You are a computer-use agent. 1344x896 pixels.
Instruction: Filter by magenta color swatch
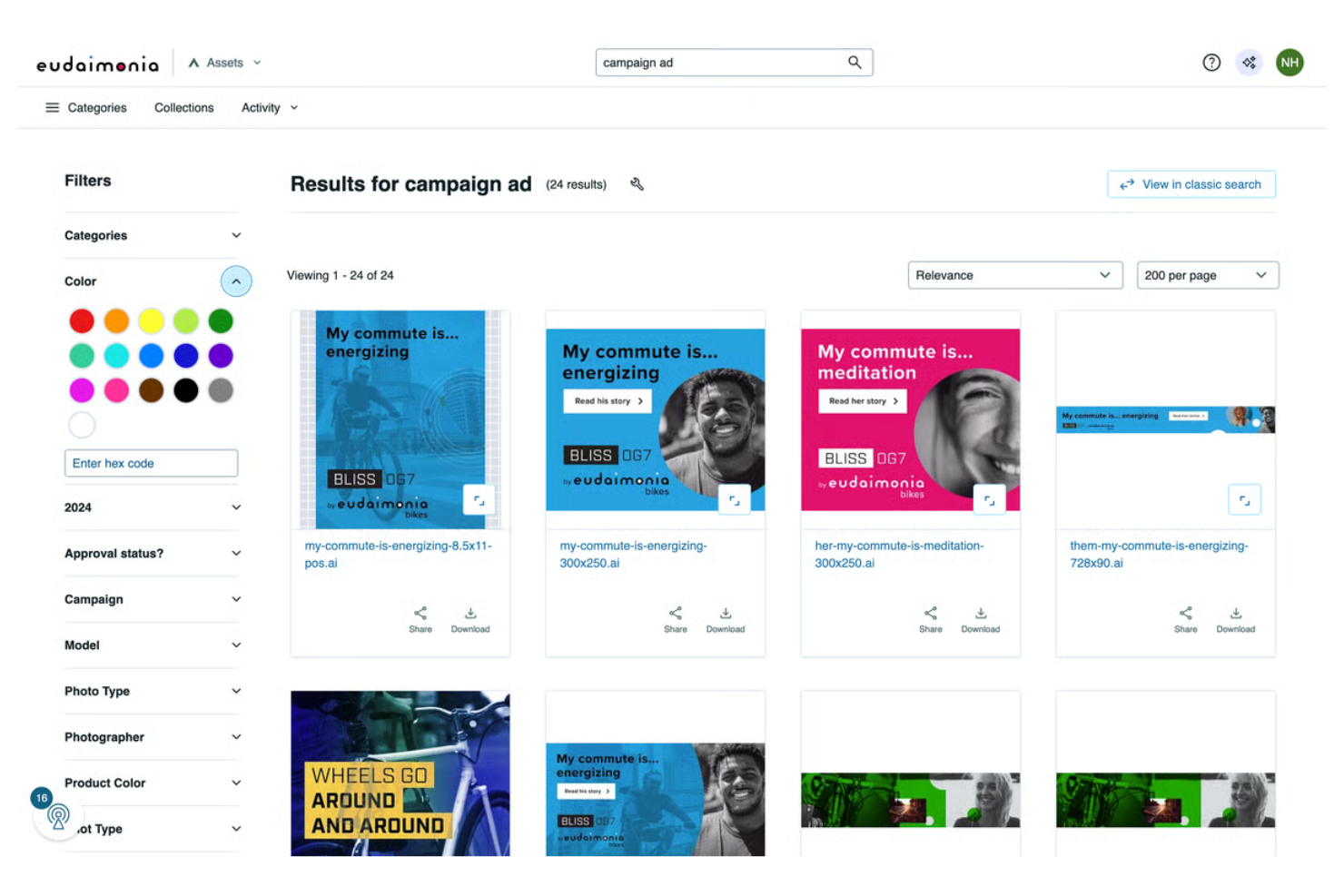(x=82, y=390)
